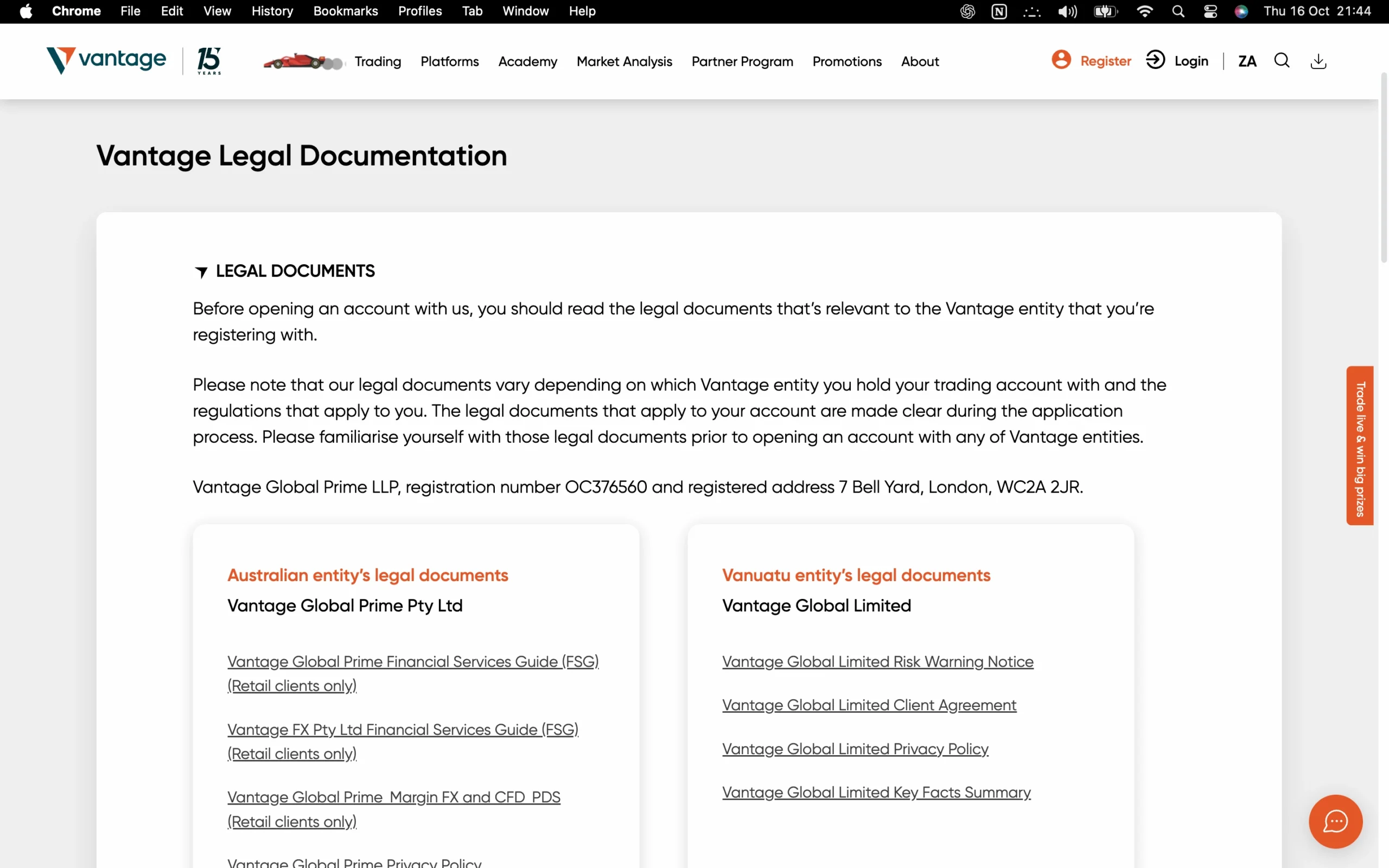The image size is (1389, 868).
Task: Click the 15 Years anniversary badge
Action: [x=209, y=61]
